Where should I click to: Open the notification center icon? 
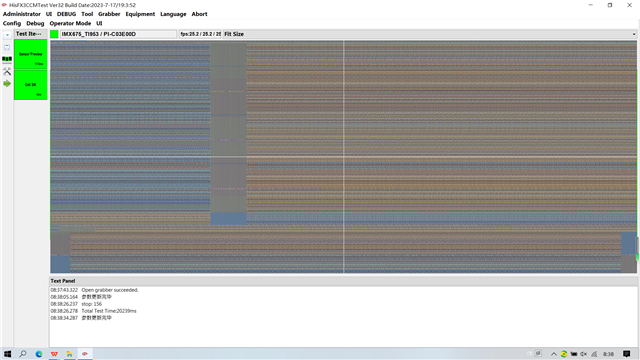(627, 354)
